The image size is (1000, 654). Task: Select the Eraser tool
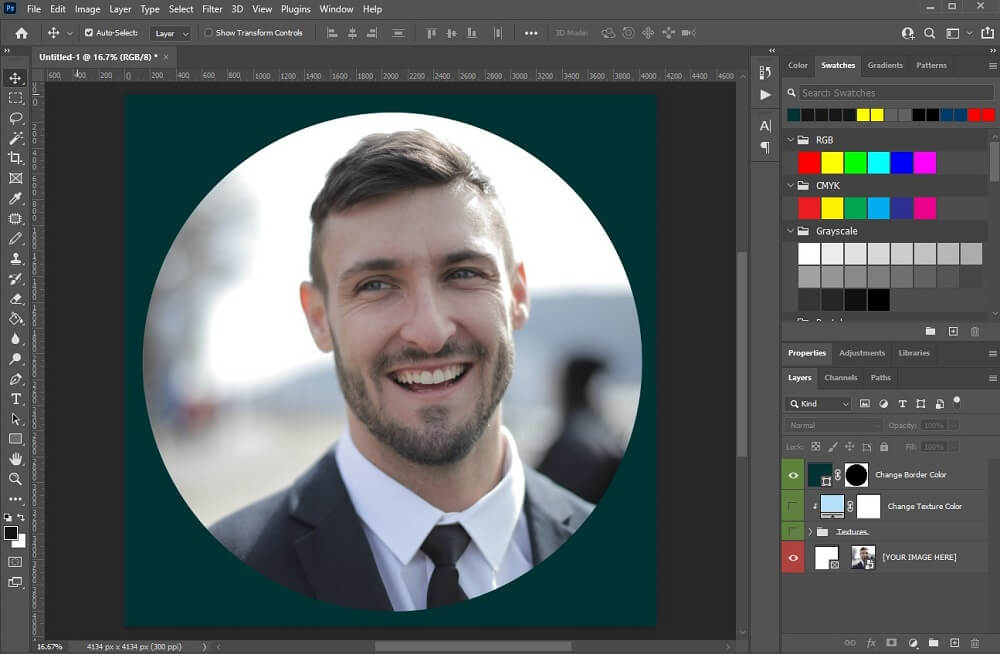[15, 299]
